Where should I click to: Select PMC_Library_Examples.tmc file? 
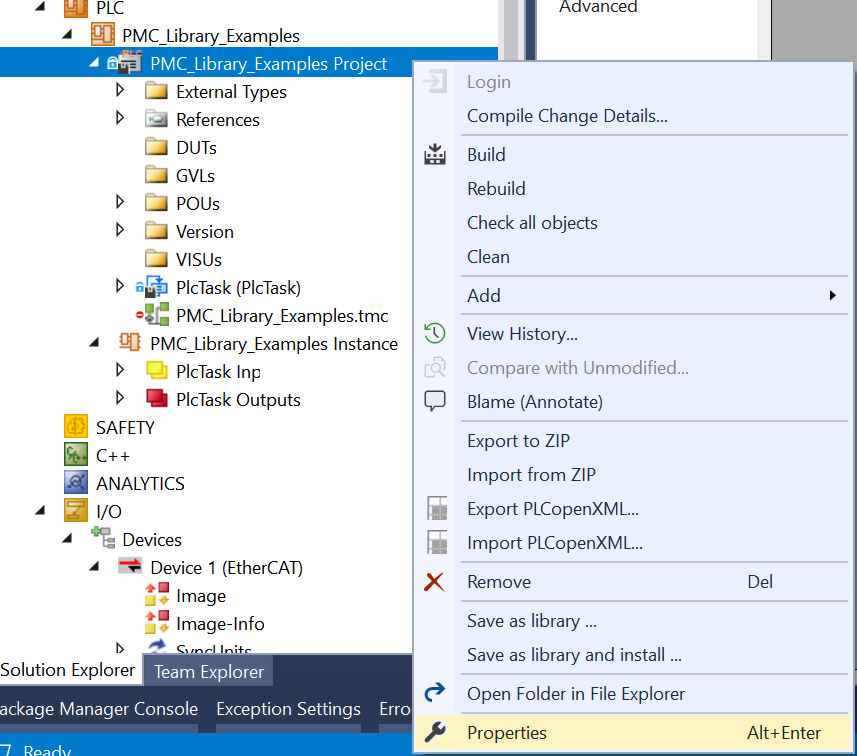pyautogui.click(x=282, y=316)
